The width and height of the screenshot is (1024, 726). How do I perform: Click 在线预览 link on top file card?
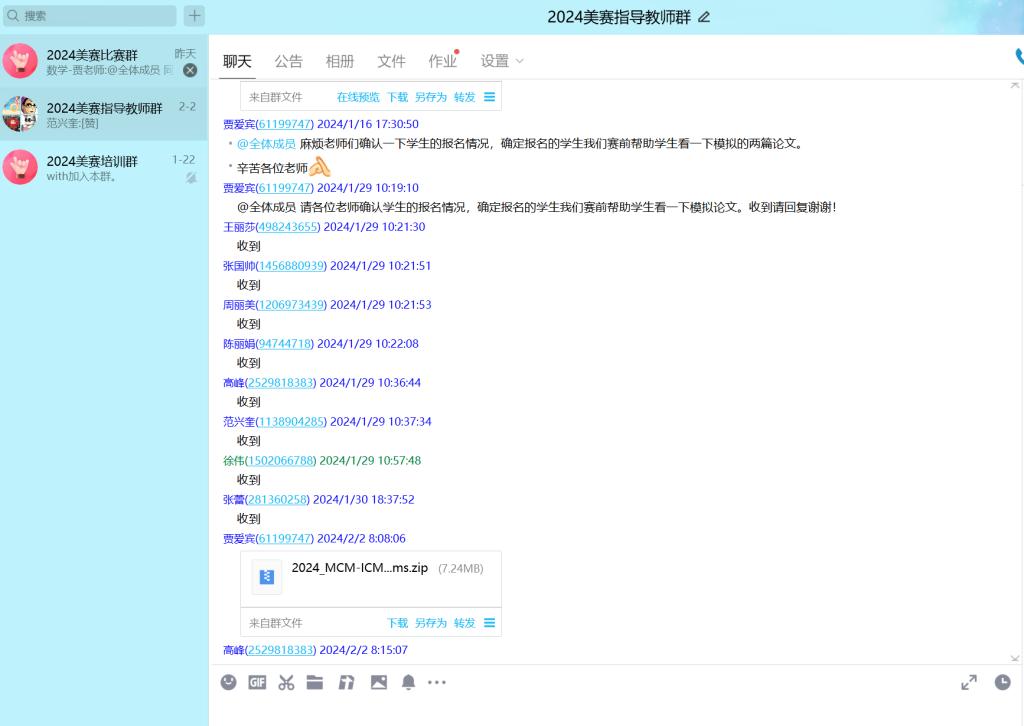(358, 97)
